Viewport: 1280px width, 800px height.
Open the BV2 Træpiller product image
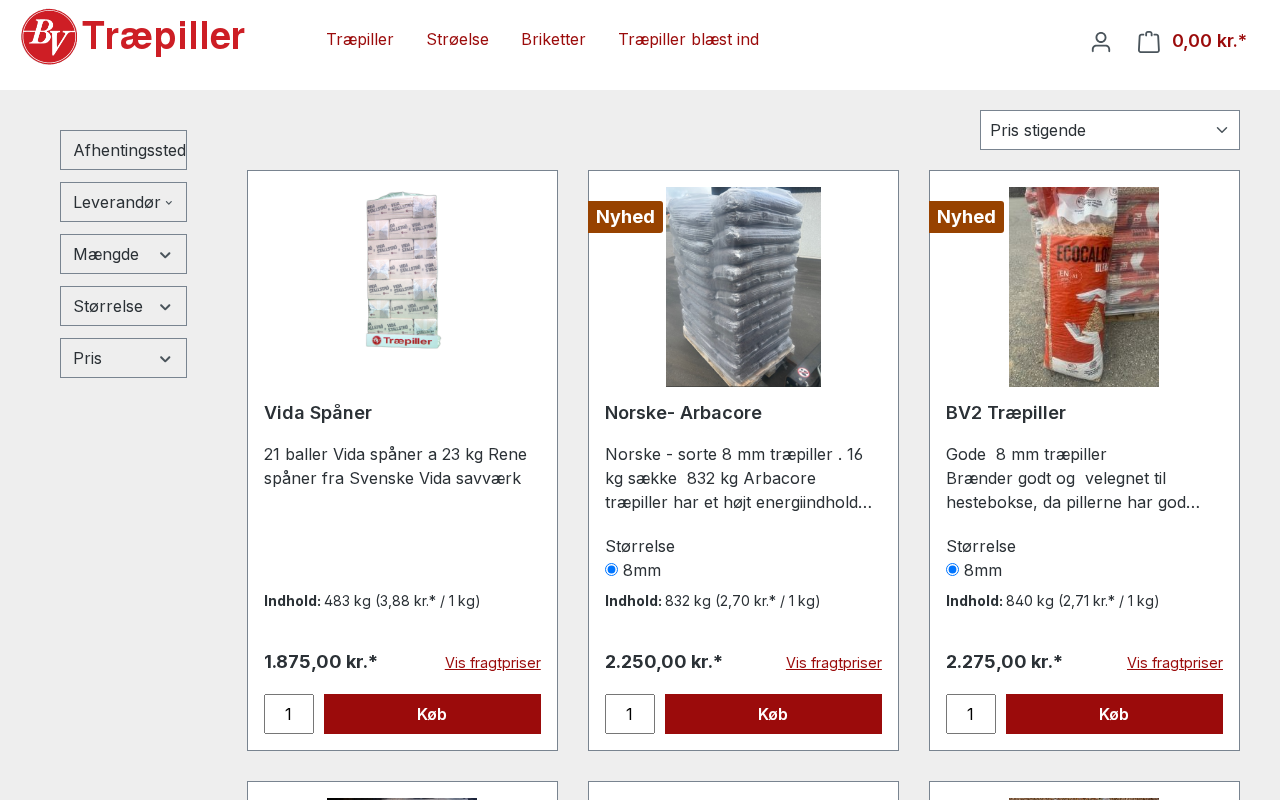tap(1083, 287)
